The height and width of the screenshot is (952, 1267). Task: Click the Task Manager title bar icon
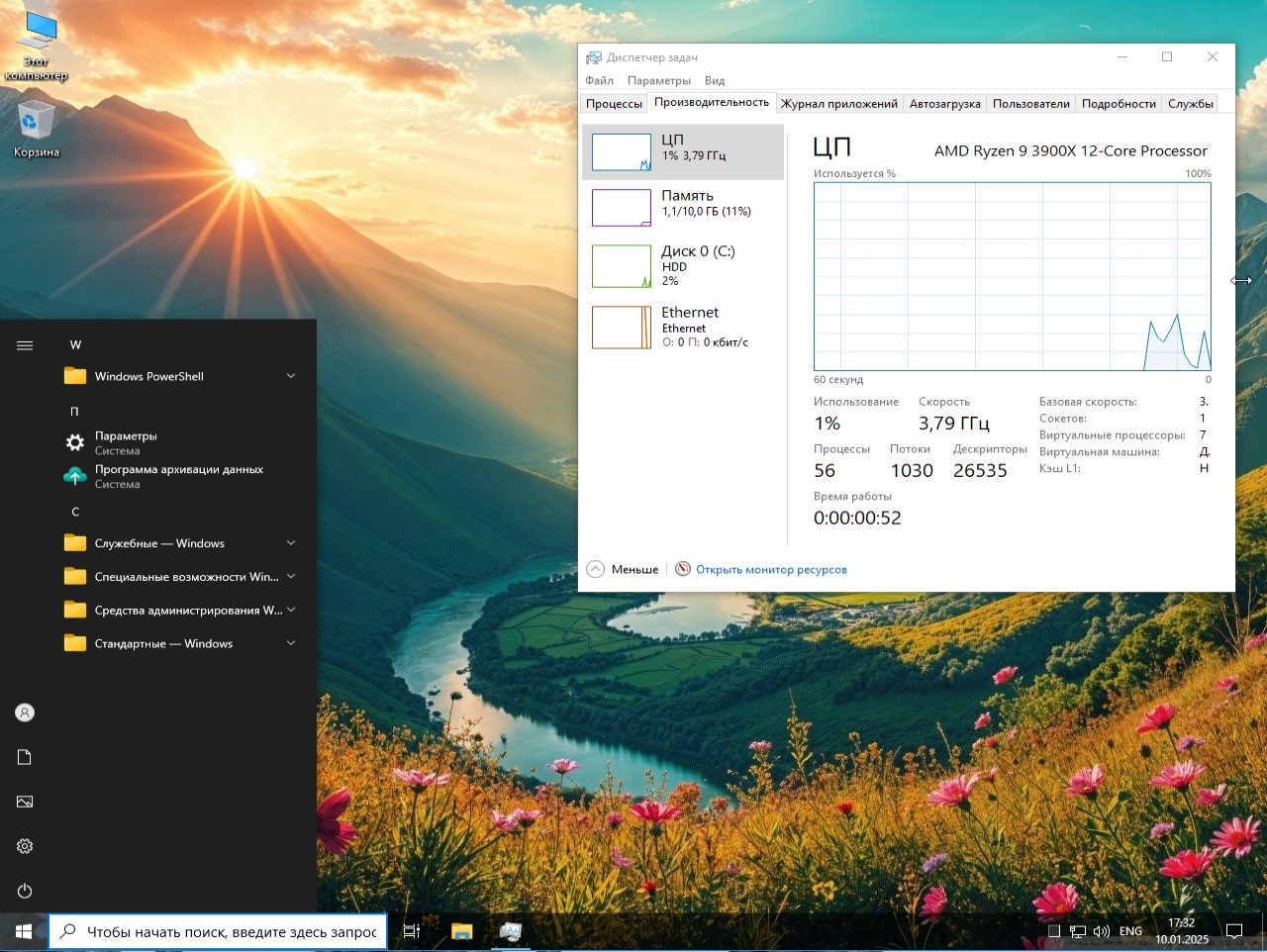594,57
